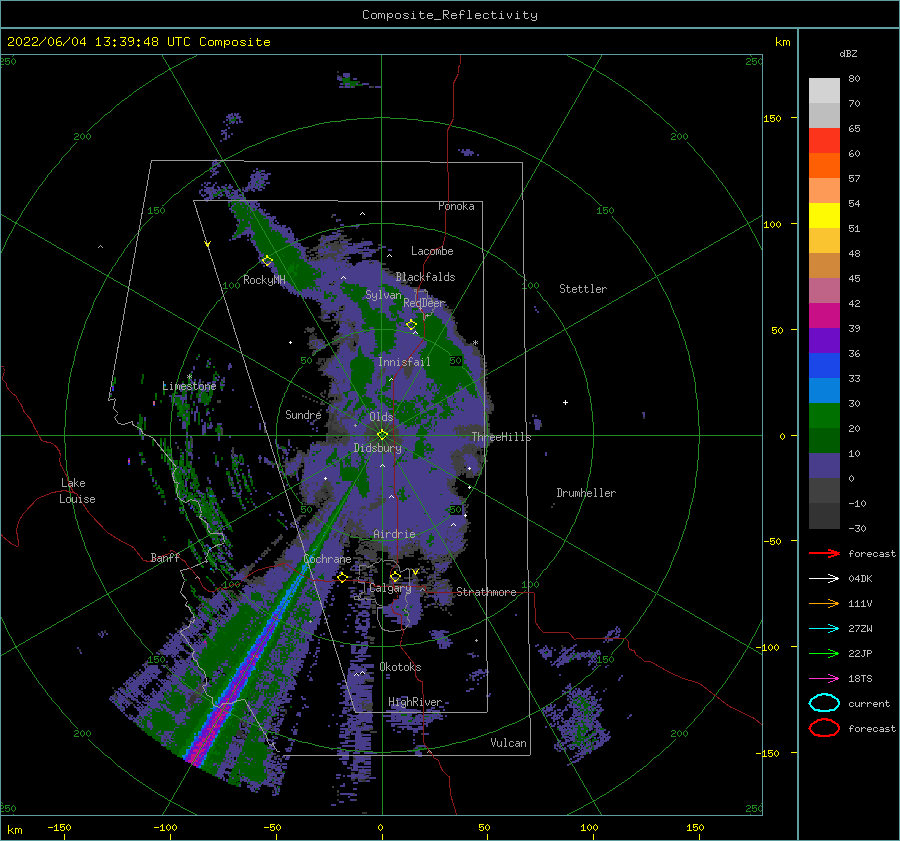Click the Airdrie city label
This screenshot has height=841, width=900.
394,534
